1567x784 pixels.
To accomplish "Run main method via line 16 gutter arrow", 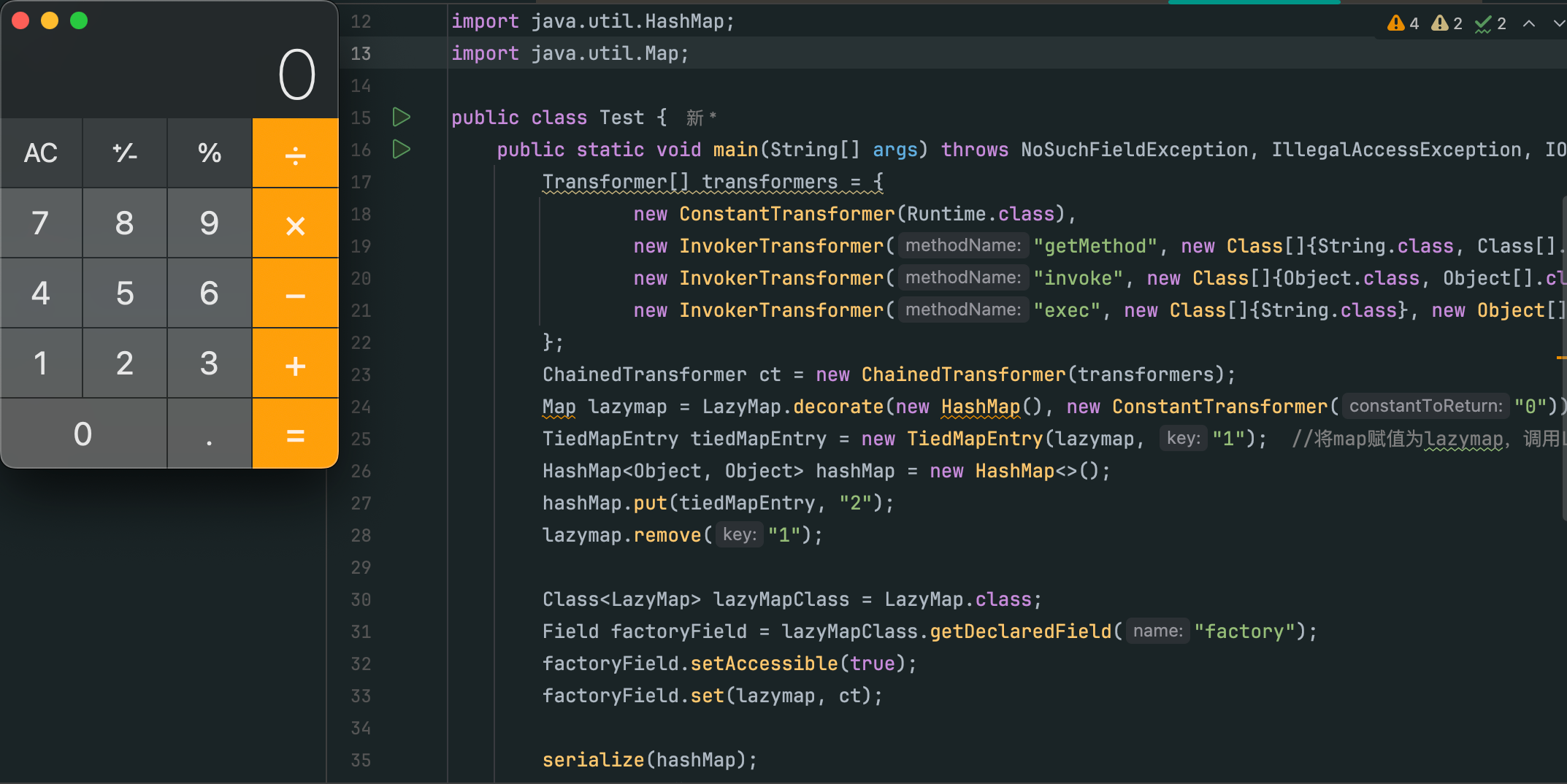I will point(401,149).
